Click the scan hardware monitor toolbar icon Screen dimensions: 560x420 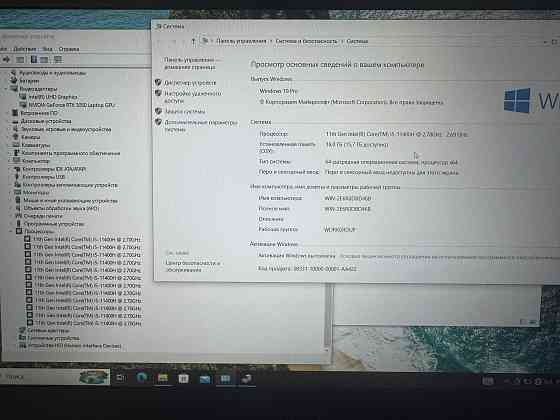(x=58, y=59)
